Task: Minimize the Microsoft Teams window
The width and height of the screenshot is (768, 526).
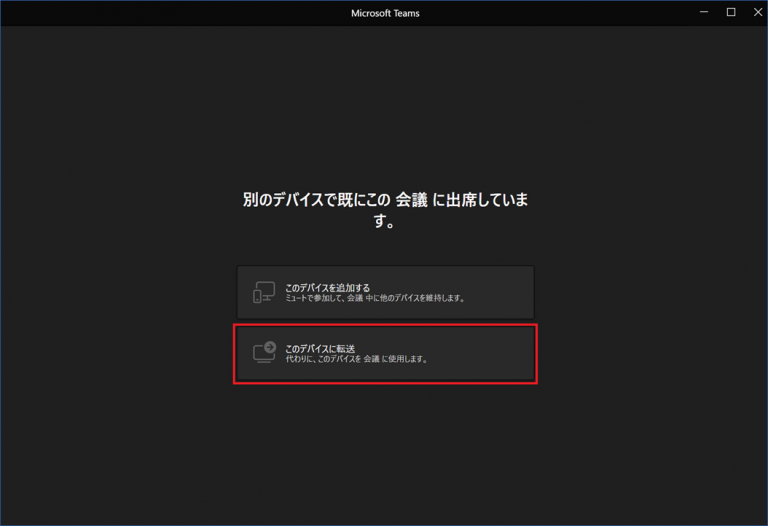Action: click(704, 12)
